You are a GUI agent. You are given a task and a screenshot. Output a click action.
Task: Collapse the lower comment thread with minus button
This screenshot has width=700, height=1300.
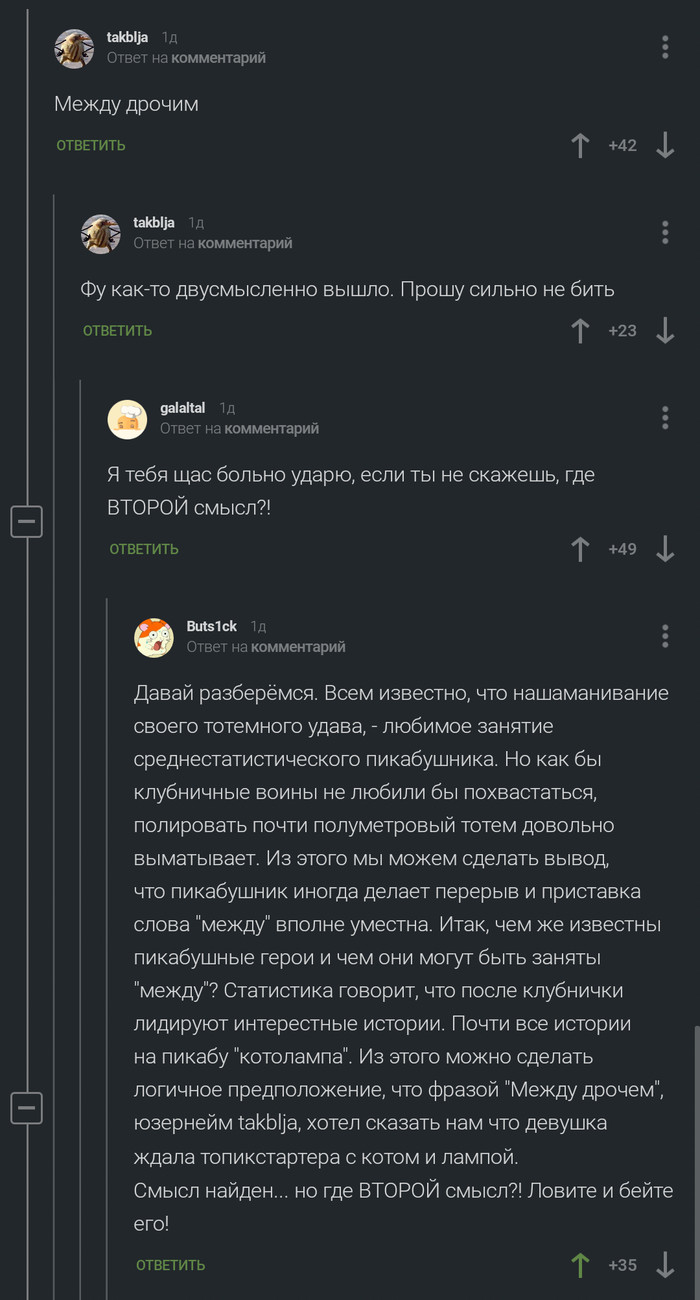click(x=27, y=1108)
